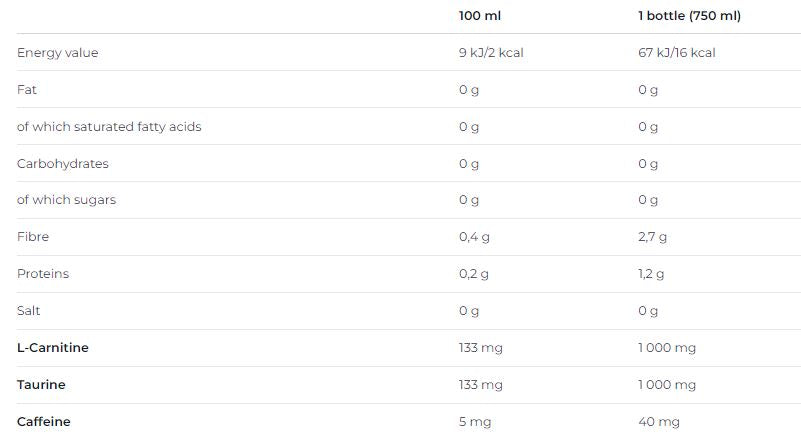Viewport: 801px width, 440px height.
Task: Select the "Energy value" row label
Action: (x=58, y=53)
